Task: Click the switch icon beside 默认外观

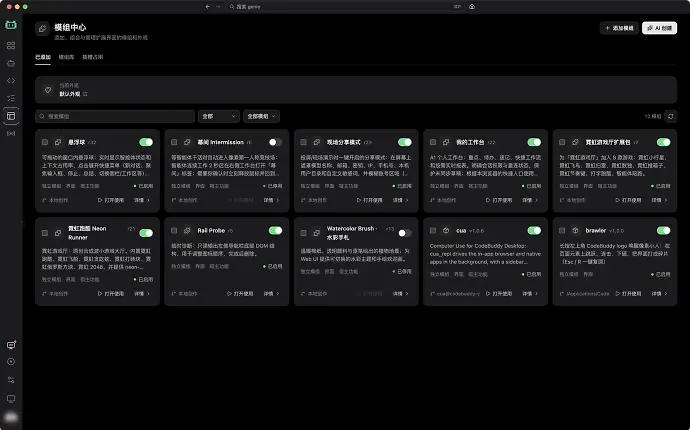Action: pyautogui.click(x=85, y=94)
